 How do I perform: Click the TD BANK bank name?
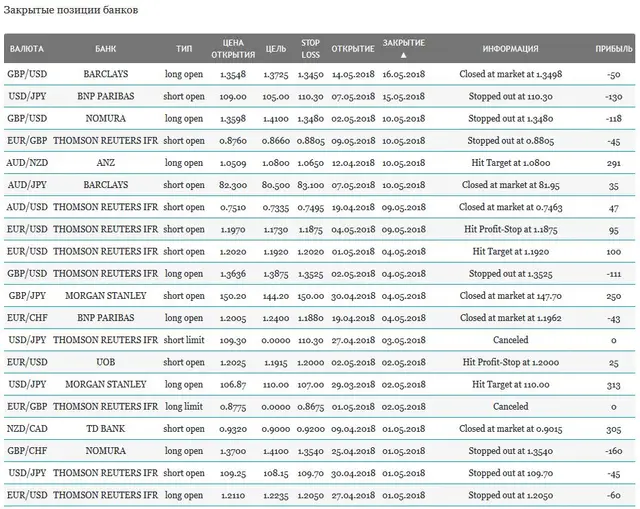[105, 429]
